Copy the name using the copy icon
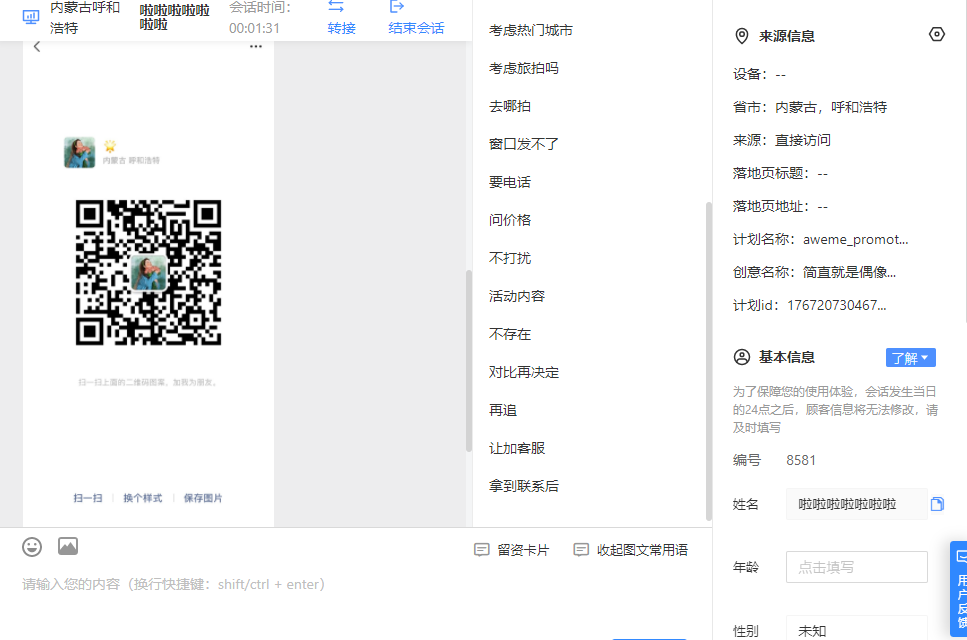 tap(937, 504)
